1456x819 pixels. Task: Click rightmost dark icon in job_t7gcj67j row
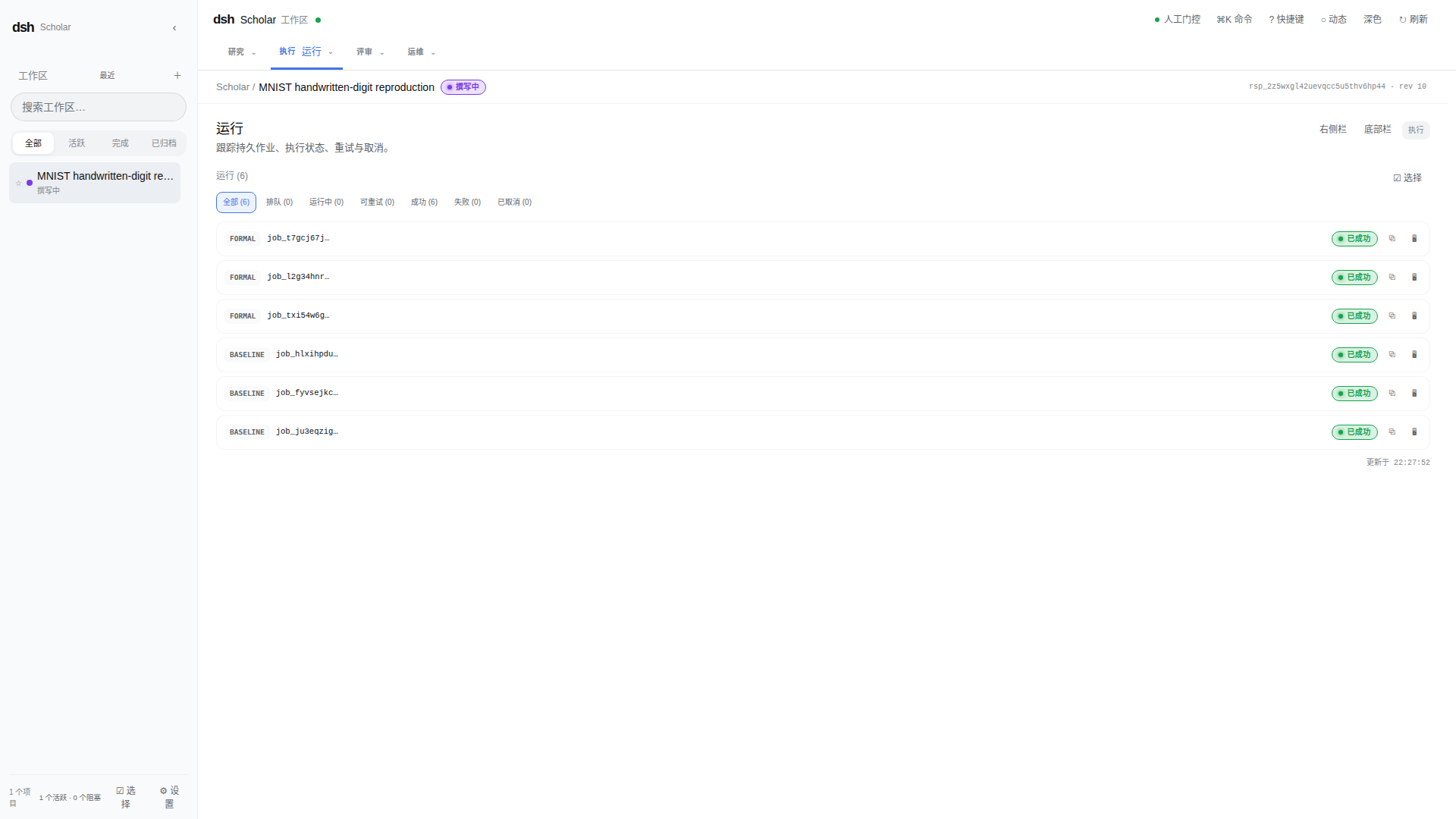coord(1414,239)
